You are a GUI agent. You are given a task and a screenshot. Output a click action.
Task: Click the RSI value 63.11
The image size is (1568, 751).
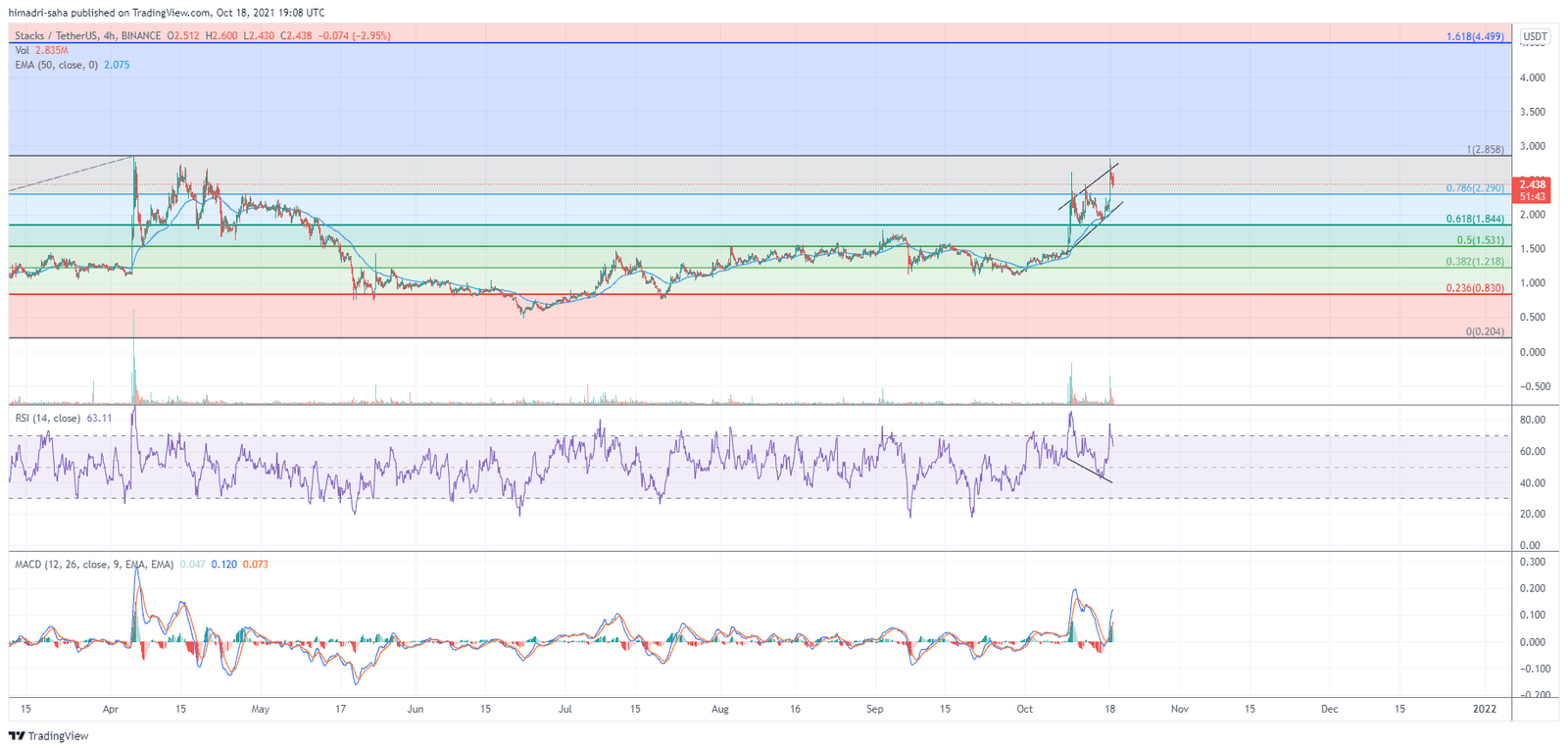[99, 419]
